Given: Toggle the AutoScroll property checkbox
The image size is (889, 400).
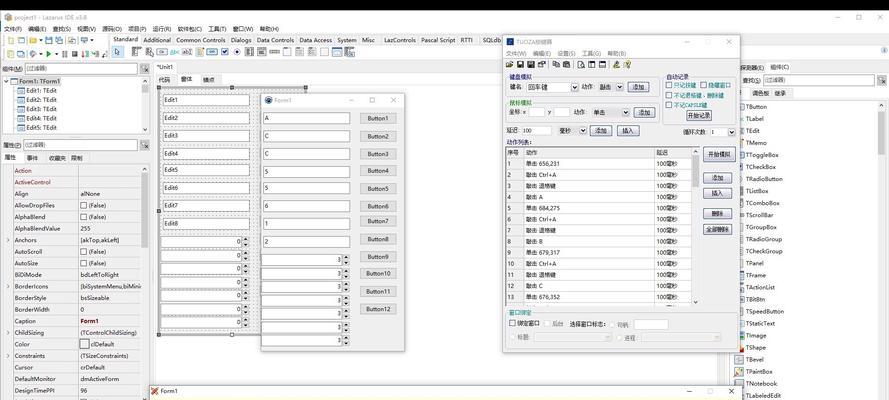Looking at the screenshot, I should coord(83,252).
